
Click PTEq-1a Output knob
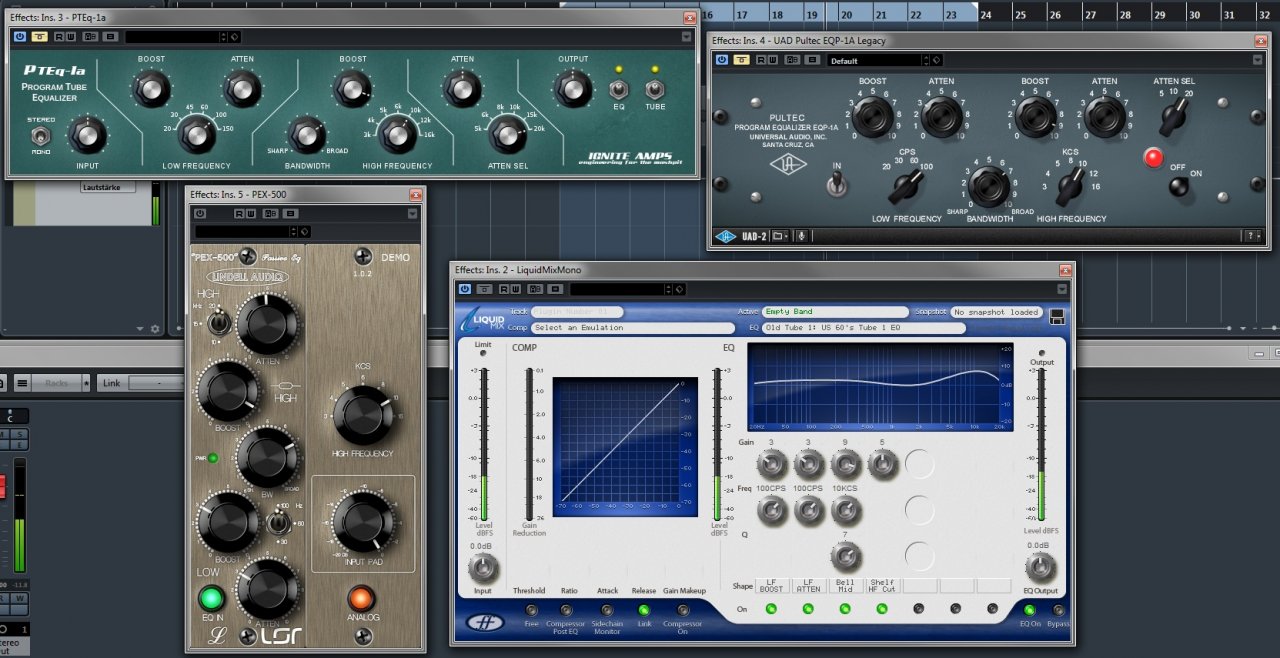pos(573,90)
